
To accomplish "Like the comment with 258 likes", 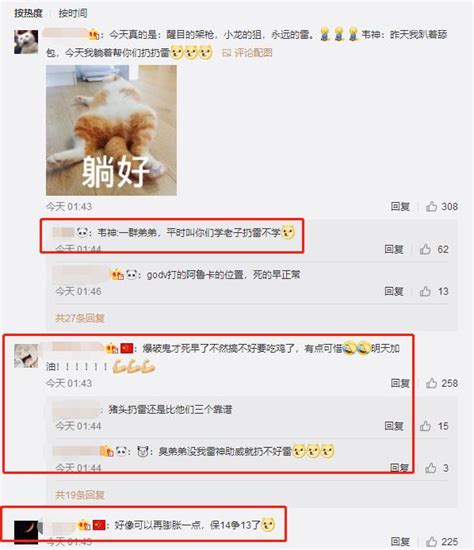I will (431, 383).
